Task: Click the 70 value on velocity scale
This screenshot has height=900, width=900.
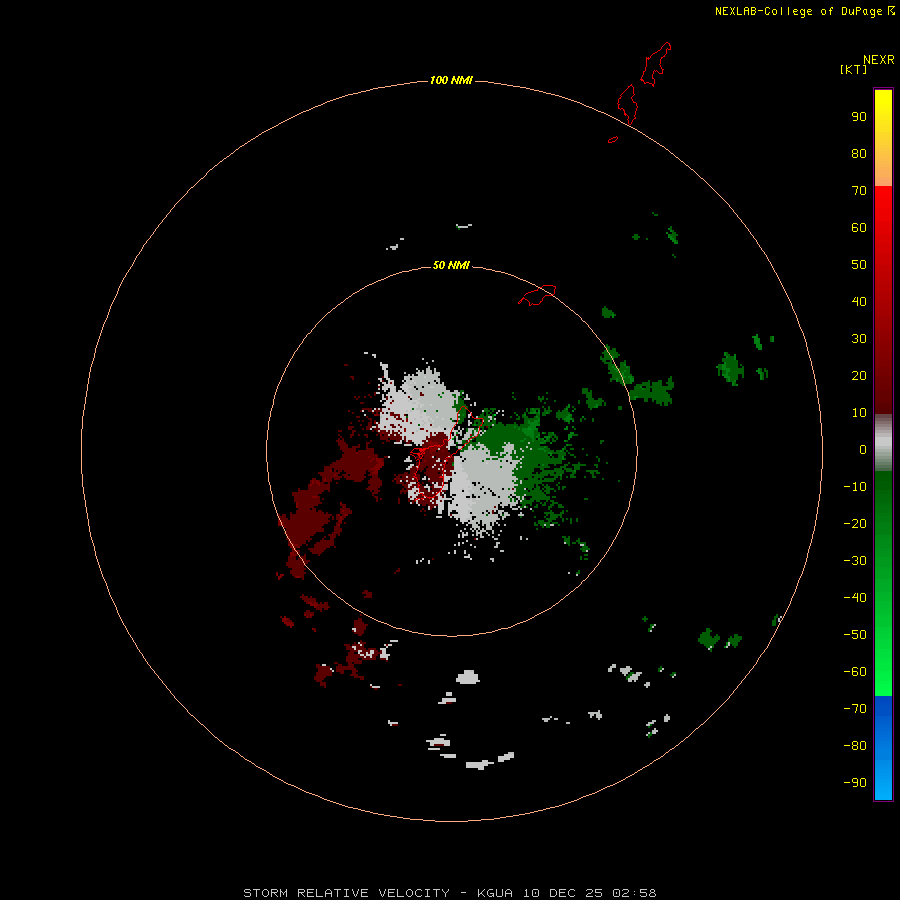Action: 859,191
